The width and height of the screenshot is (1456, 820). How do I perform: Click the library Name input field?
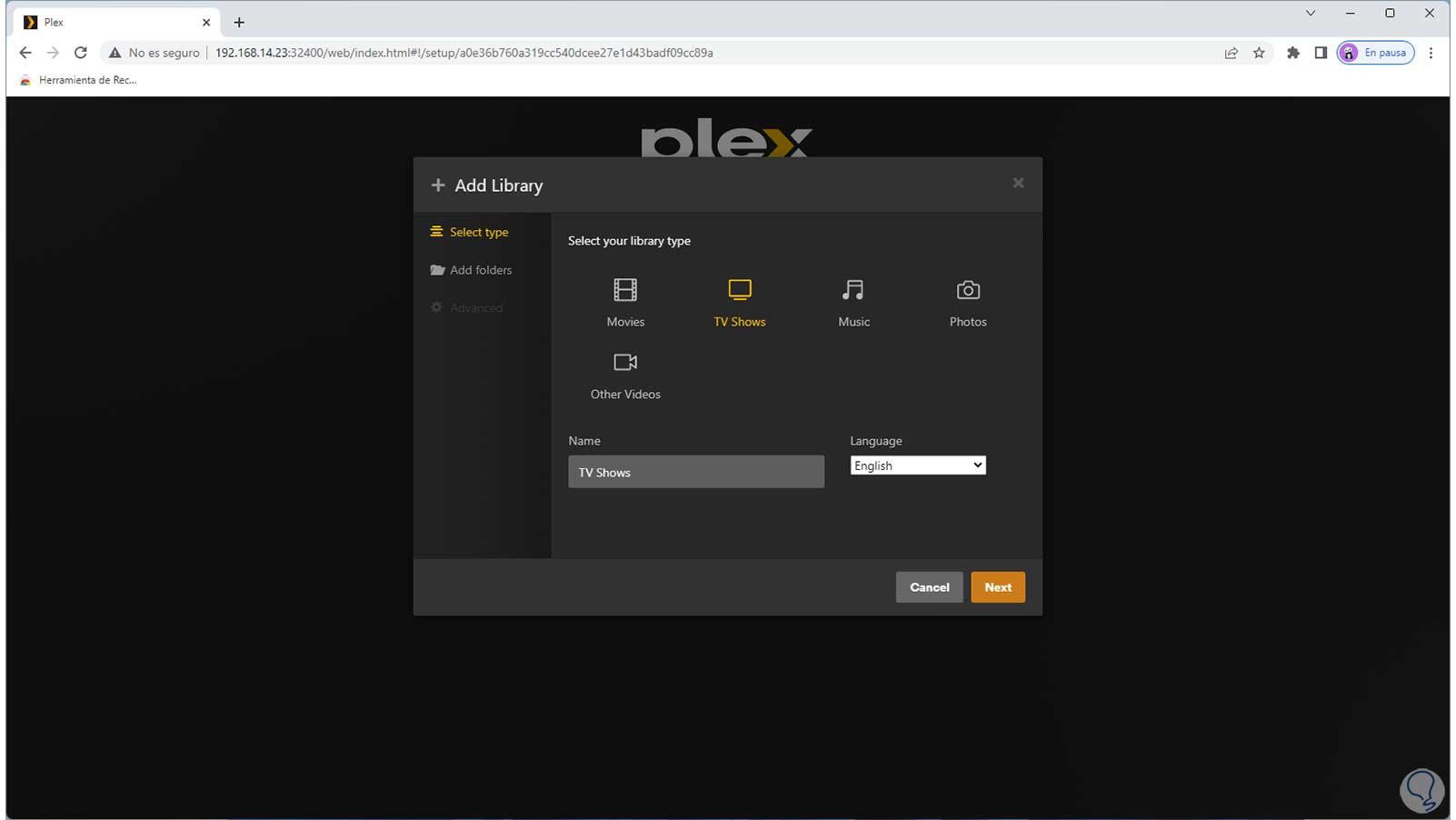(x=696, y=472)
